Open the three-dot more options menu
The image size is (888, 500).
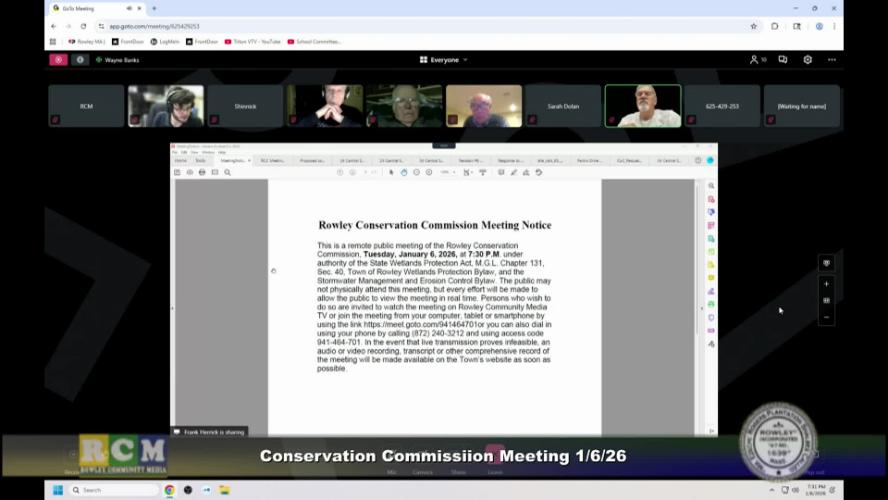(x=831, y=60)
